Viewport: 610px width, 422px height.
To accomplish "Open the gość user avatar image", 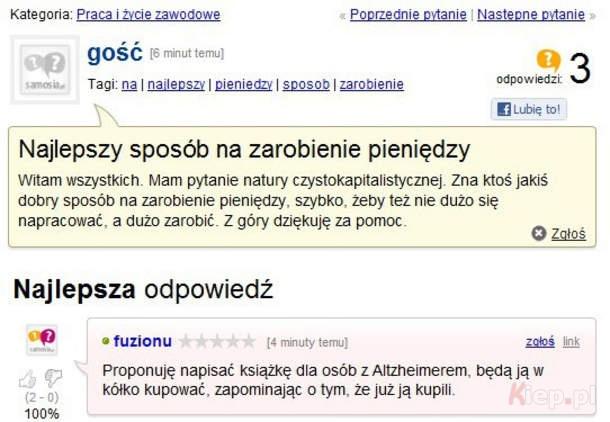I will click(45, 70).
